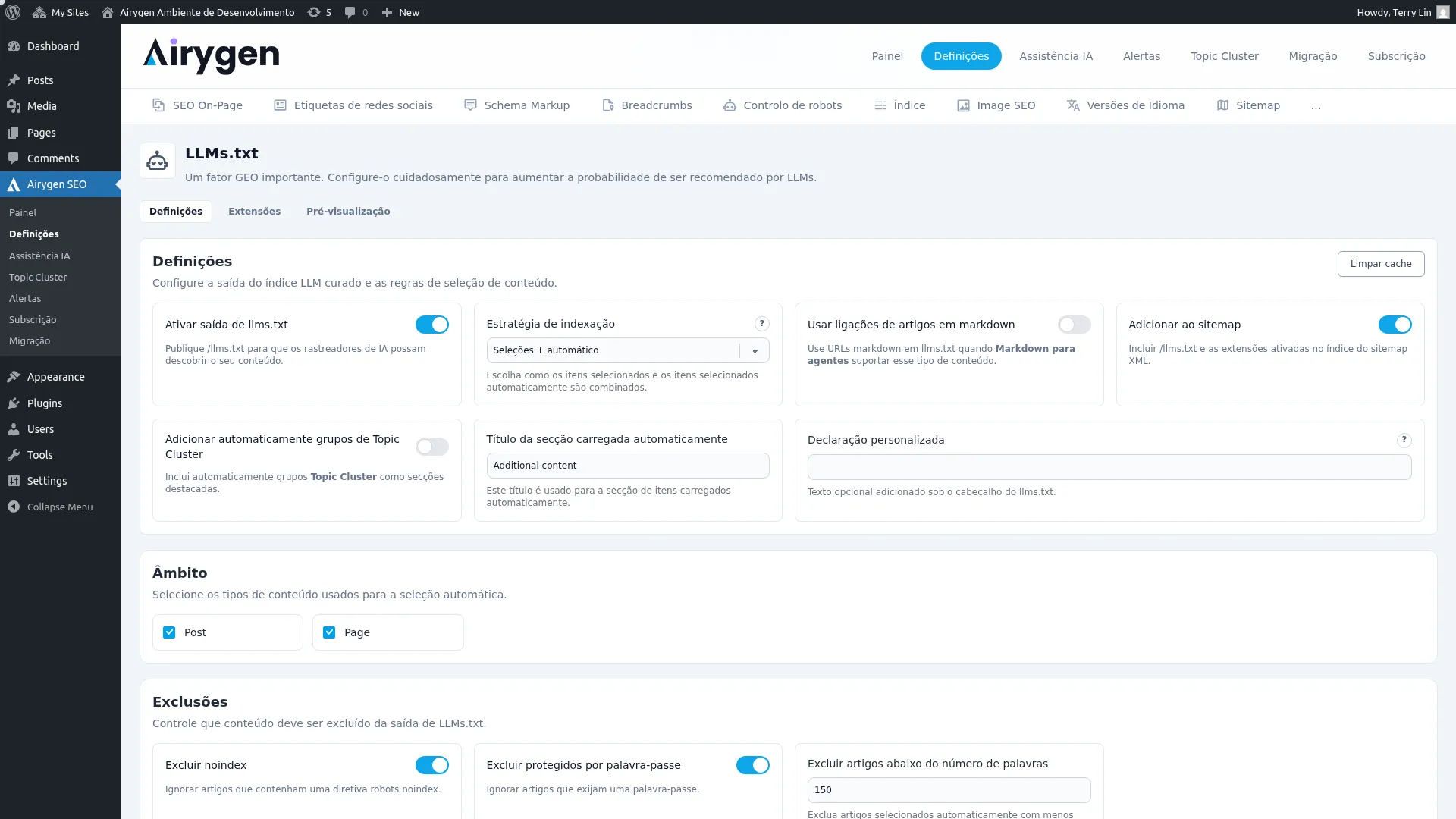Enable Usar ligações de artigos em markdown
Image resolution: width=1456 pixels, height=819 pixels.
click(x=1074, y=325)
